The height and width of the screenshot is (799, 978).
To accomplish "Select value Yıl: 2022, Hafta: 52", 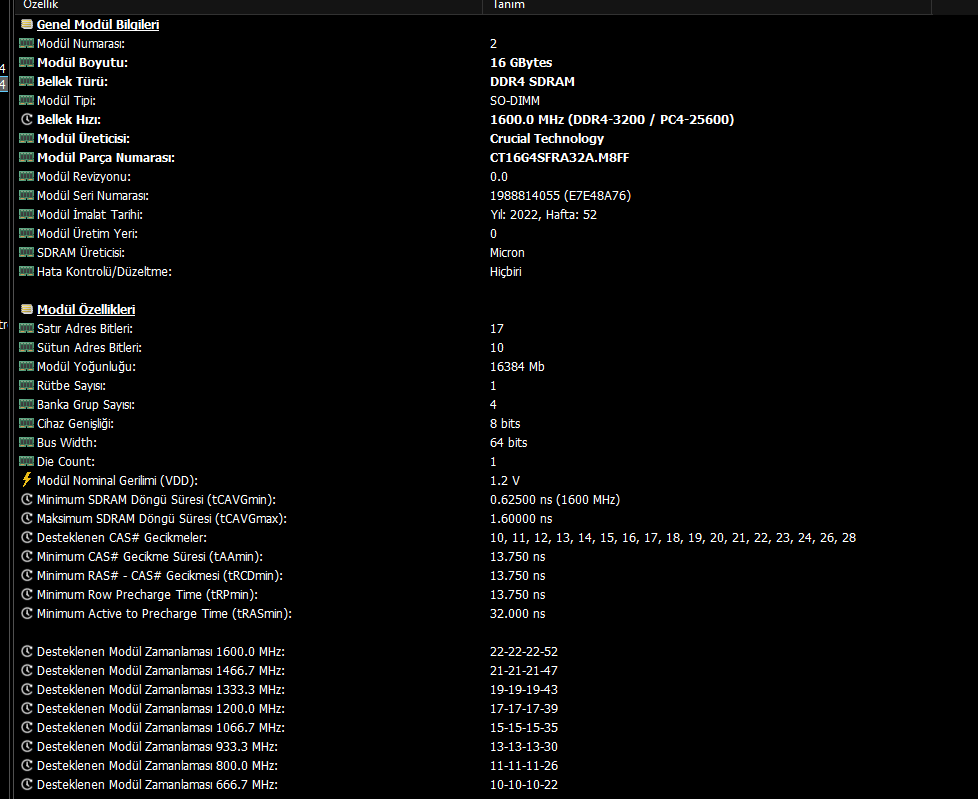I will [x=543, y=215].
